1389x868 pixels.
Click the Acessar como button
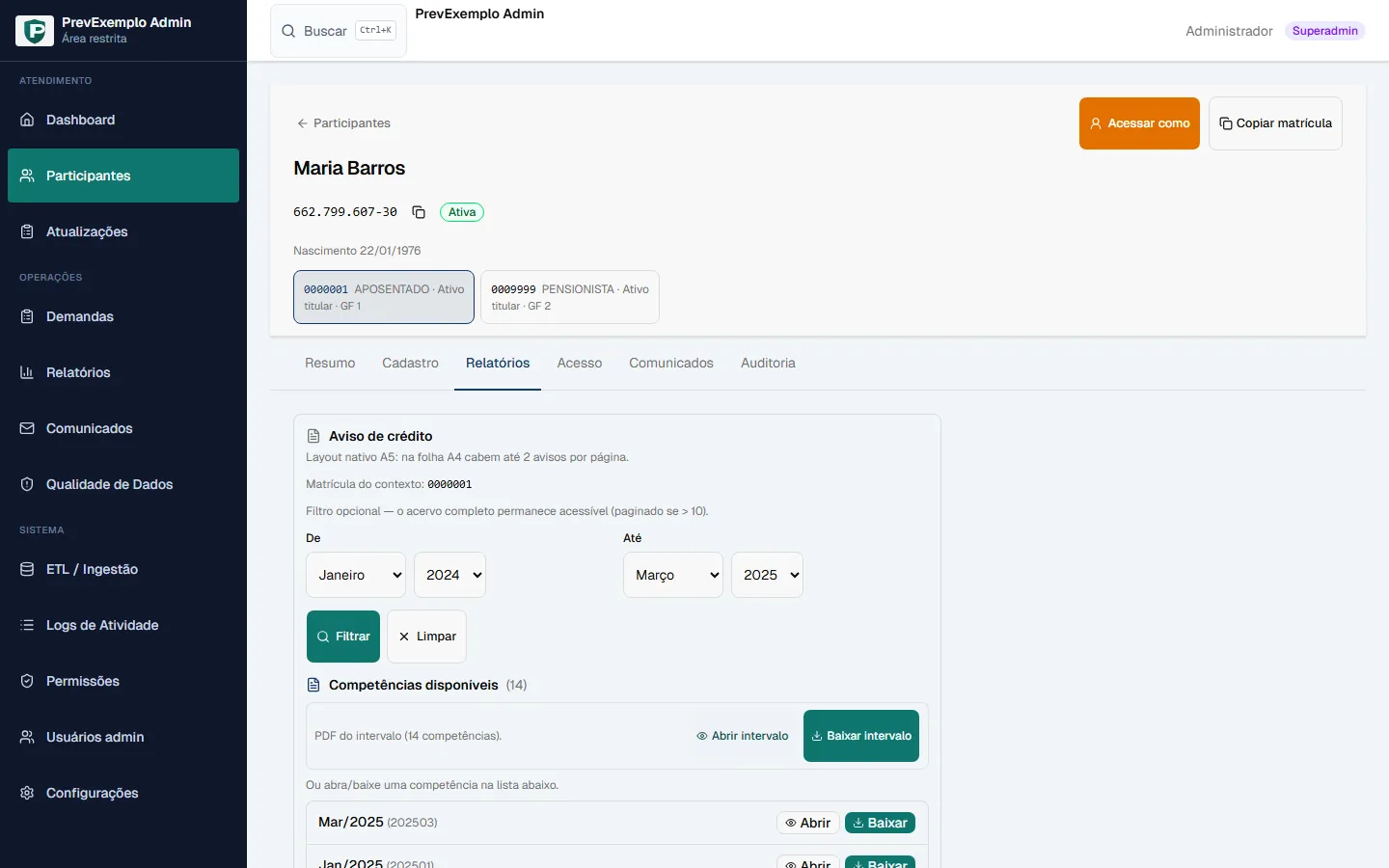(x=1139, y=123)
